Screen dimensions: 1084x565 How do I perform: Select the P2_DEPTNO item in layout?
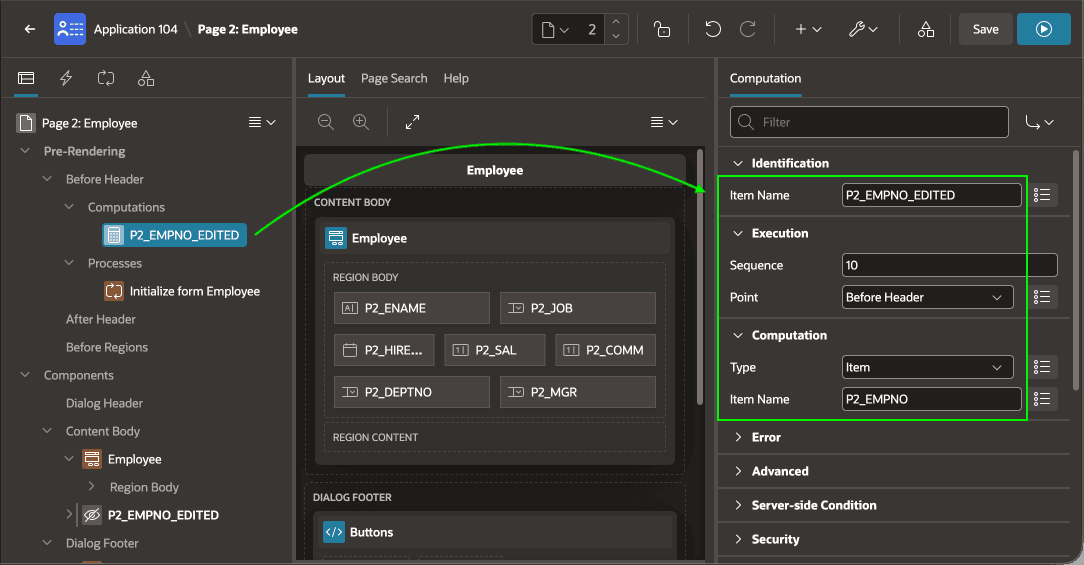[x=412, y=392]
